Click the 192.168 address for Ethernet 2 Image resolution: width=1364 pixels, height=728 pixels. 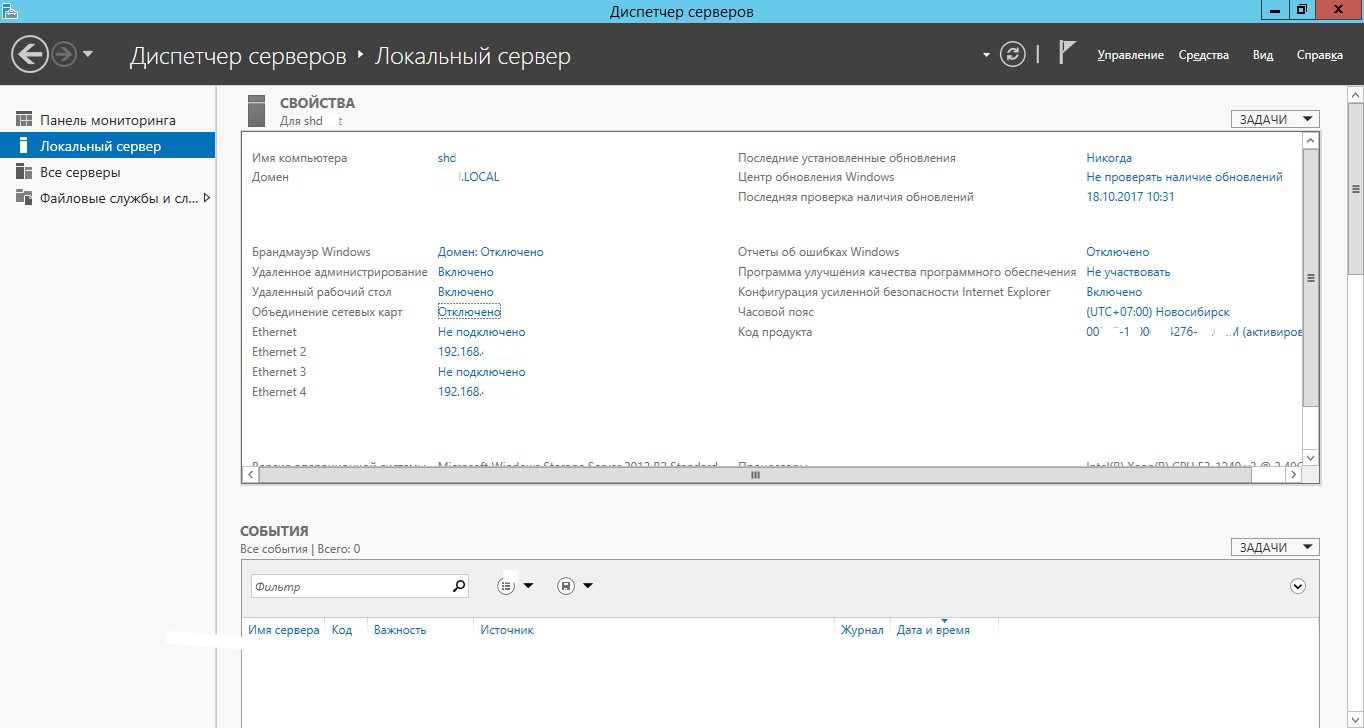coord(461,352)
